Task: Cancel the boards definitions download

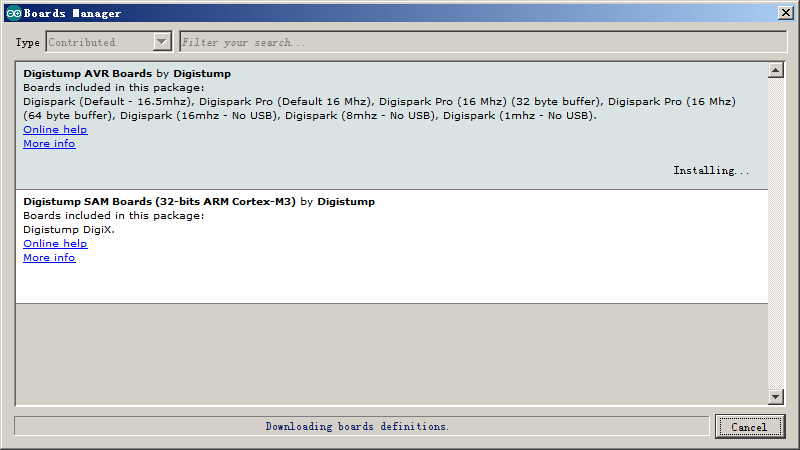Action: [x=749, y=427]
